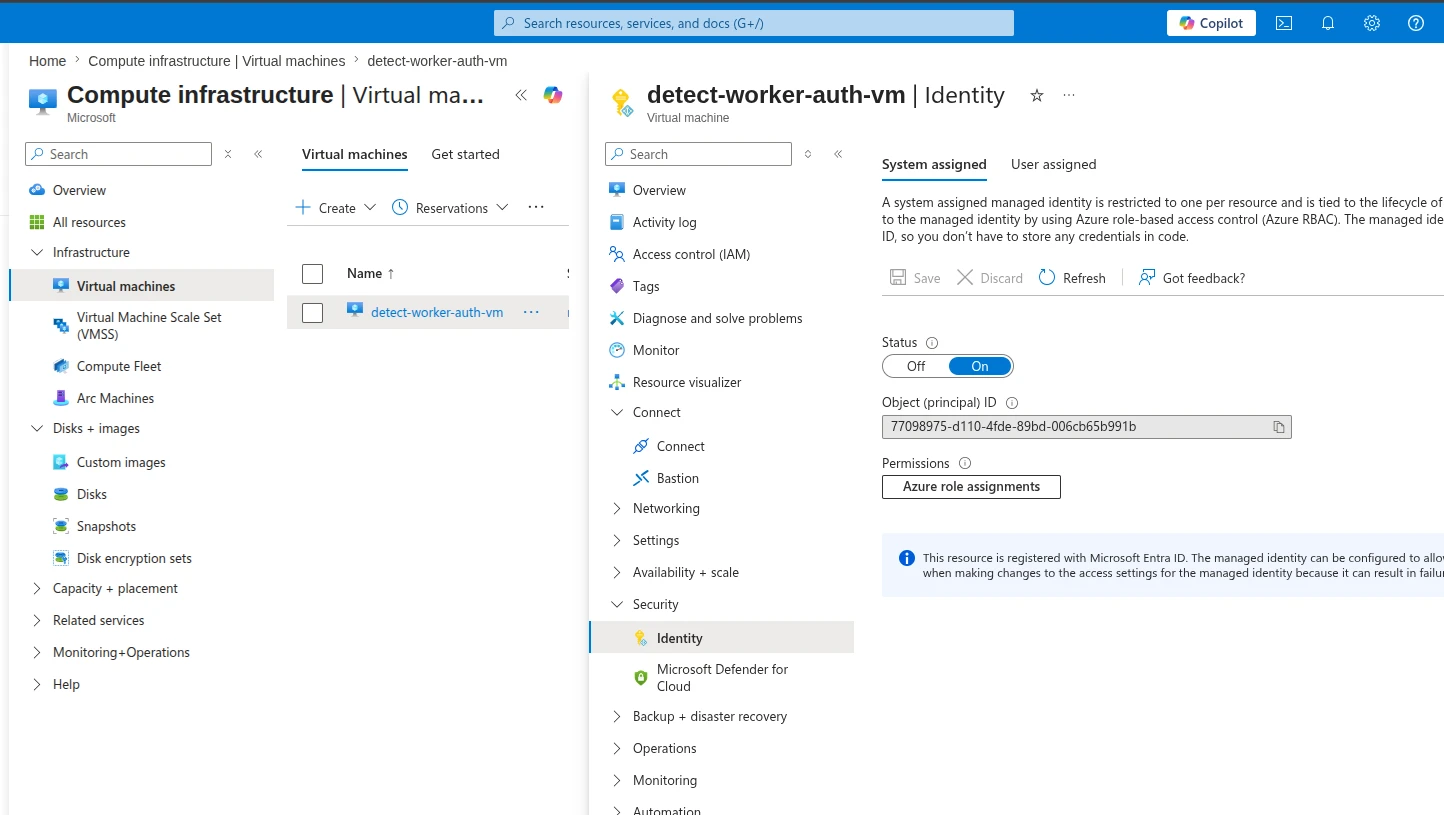Open the notifications bell
Image resolution: width=1444 pixels, height=815 pixels.
tap(1328, 23)
